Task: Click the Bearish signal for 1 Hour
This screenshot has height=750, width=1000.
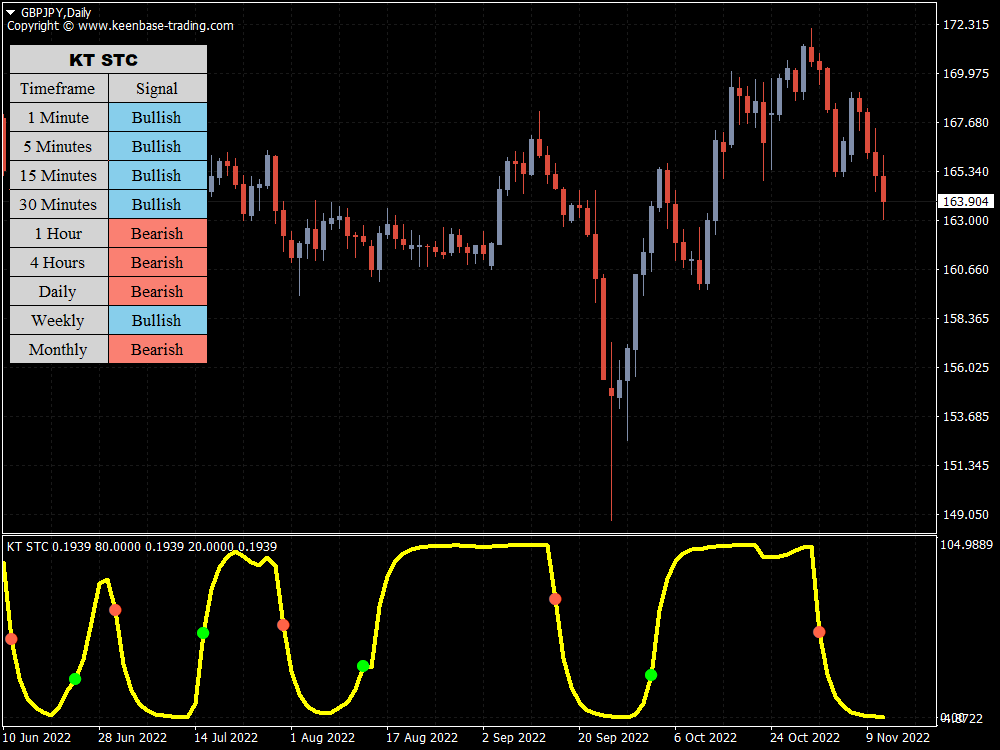Action: (158, 233)
